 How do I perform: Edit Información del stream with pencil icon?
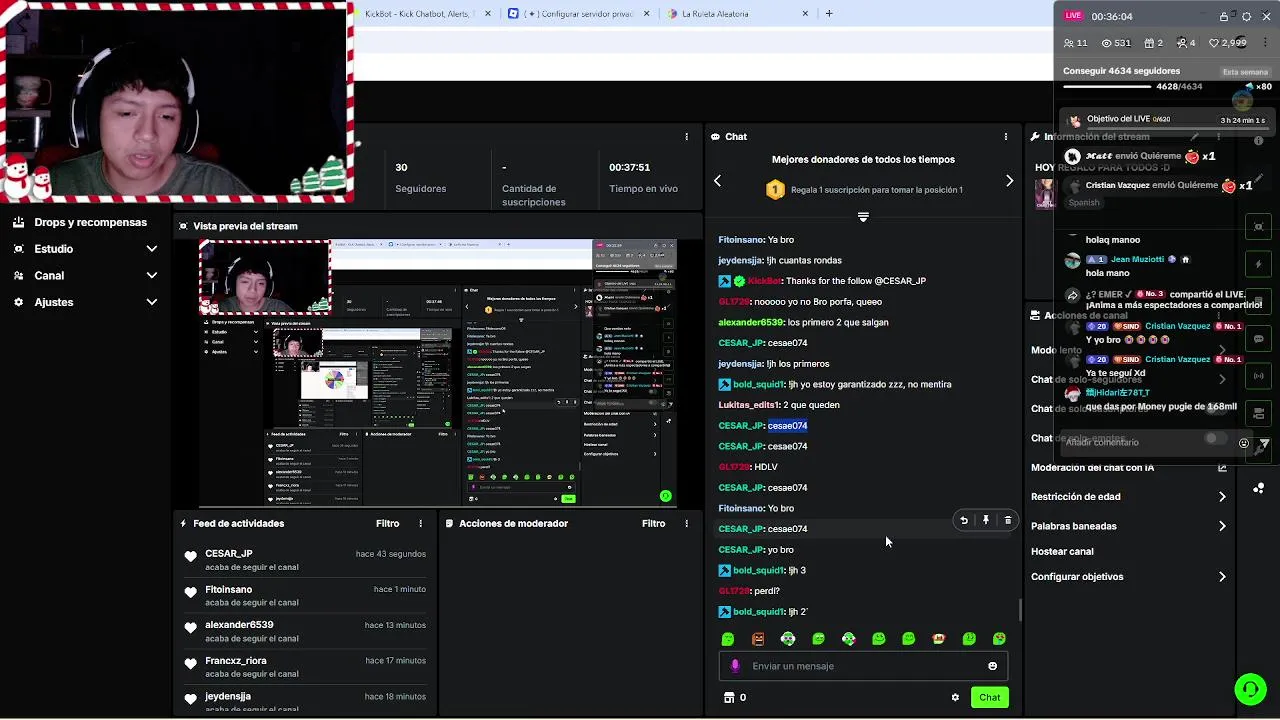point(1194,137)
